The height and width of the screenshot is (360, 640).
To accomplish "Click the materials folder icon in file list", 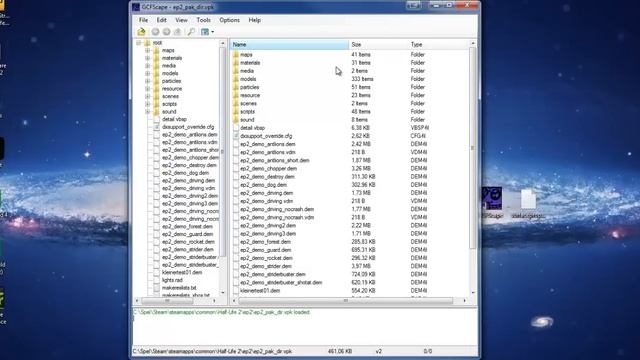I will 236,63.
